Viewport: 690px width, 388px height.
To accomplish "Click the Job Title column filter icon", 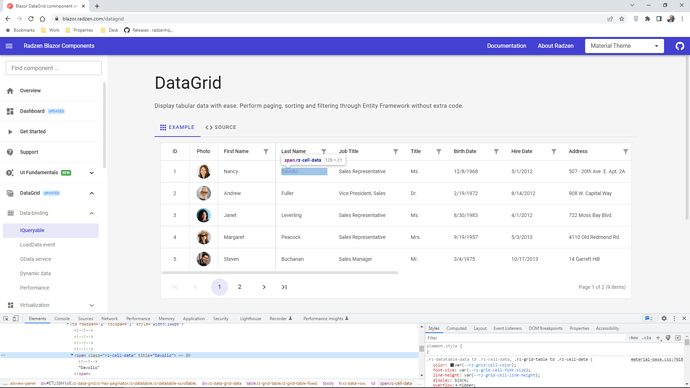I will (396, 151).
